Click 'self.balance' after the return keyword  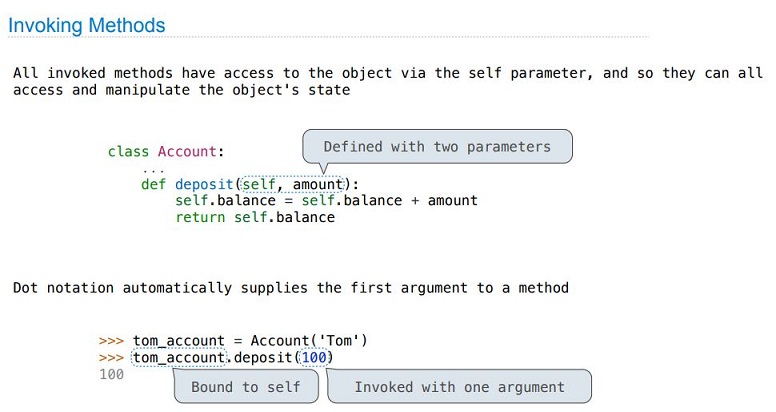pos(285,217)
